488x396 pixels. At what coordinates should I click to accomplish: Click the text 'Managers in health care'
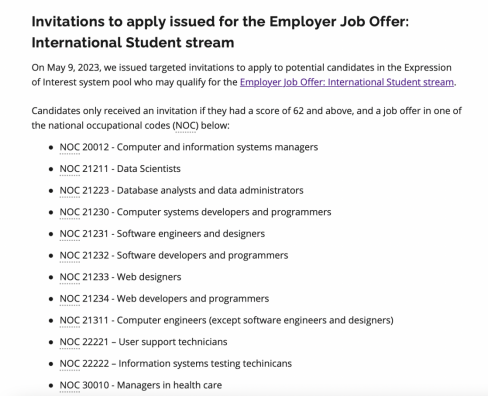point(169,385)
